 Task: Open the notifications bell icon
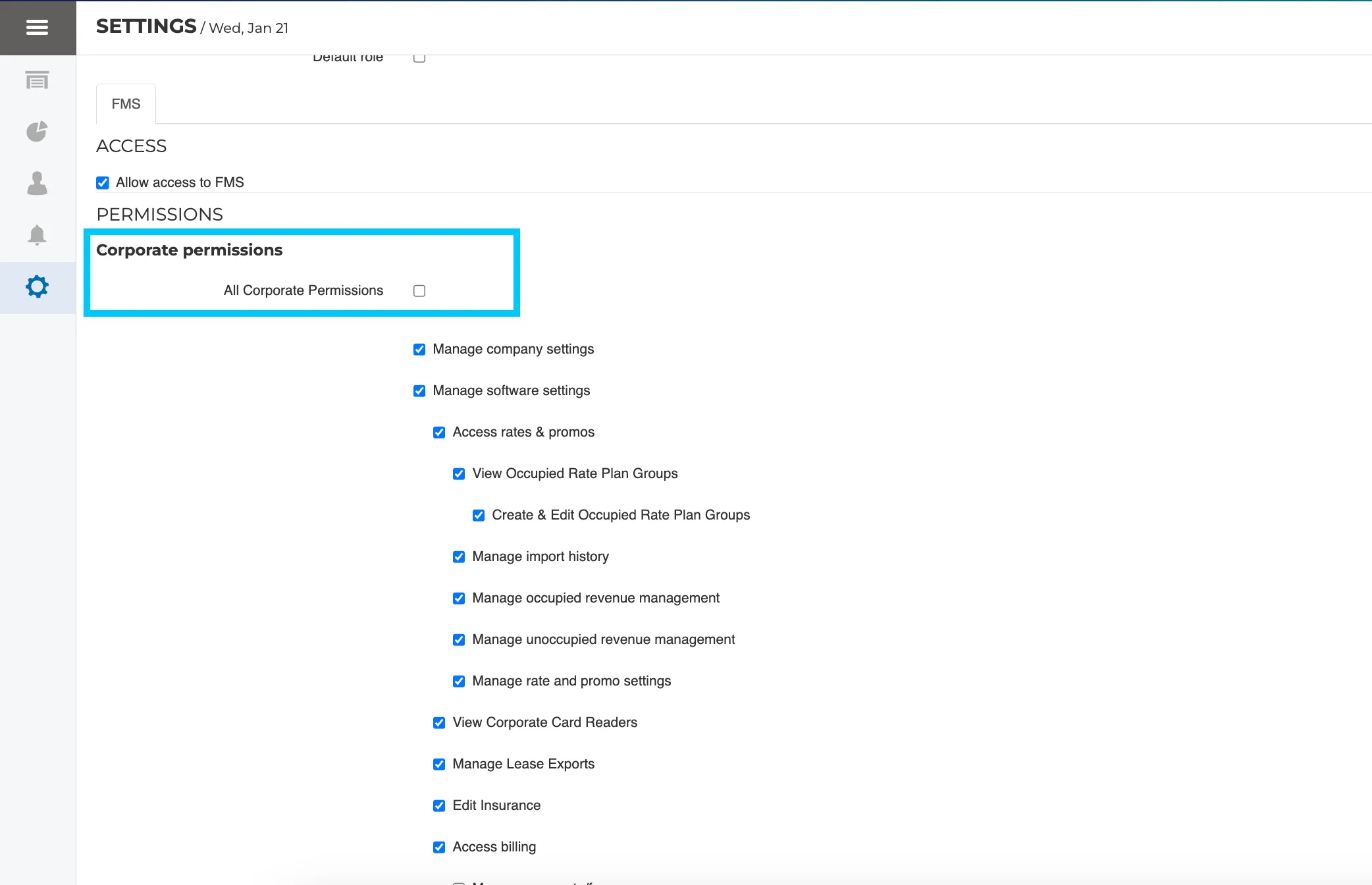(38, 235)
